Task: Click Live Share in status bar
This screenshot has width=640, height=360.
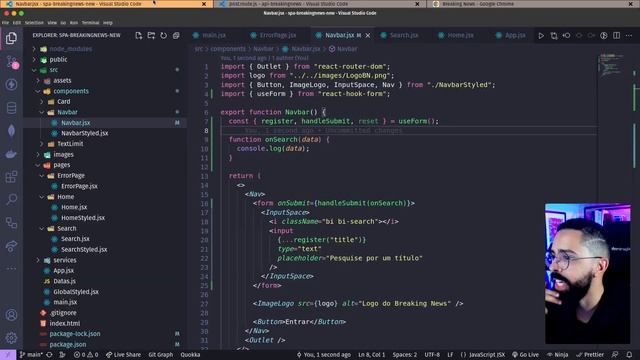Action: click(x=123, y=355)
